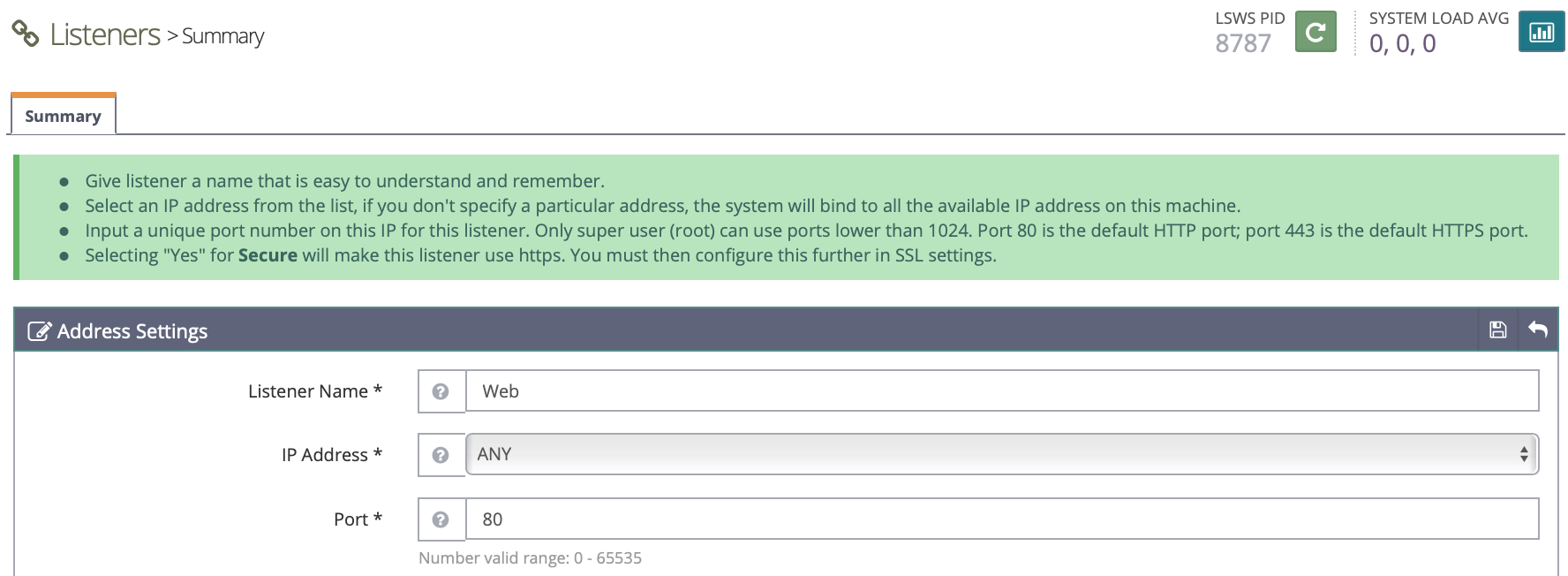Open the real-time stats chart icon

(x=1541, y=33)
